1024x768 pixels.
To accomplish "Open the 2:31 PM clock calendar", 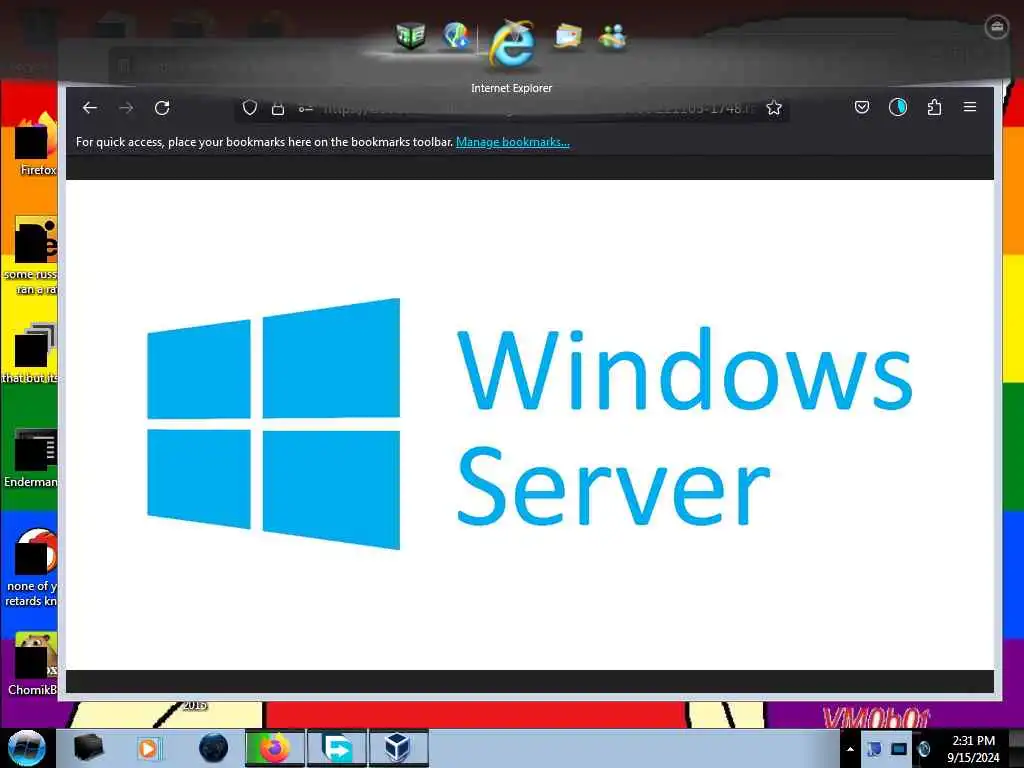I will [973, 749].
